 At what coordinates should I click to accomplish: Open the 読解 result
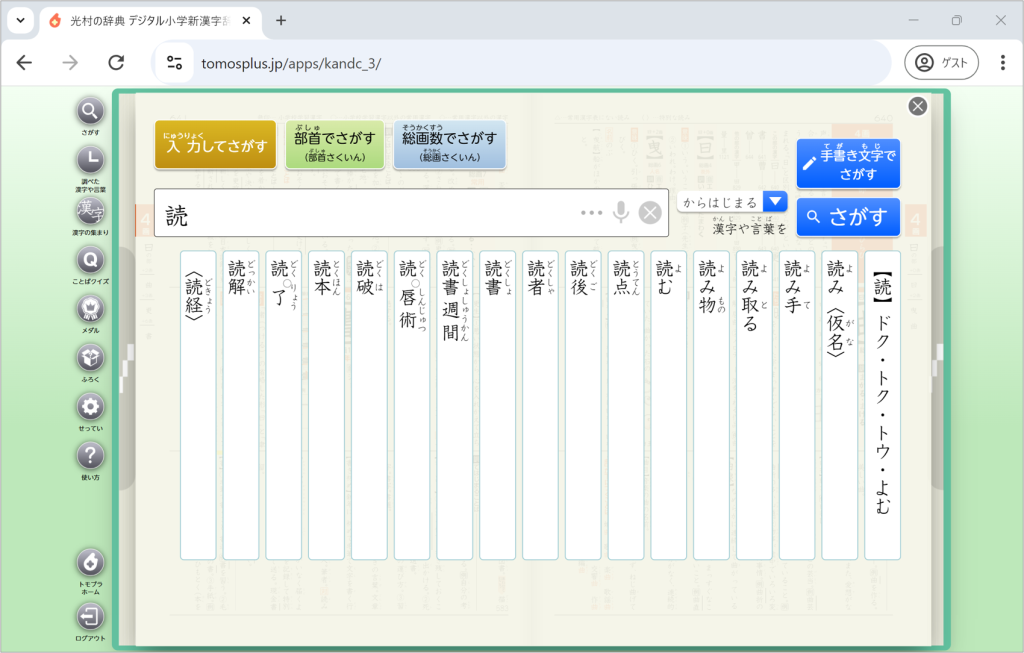point(241,405)
